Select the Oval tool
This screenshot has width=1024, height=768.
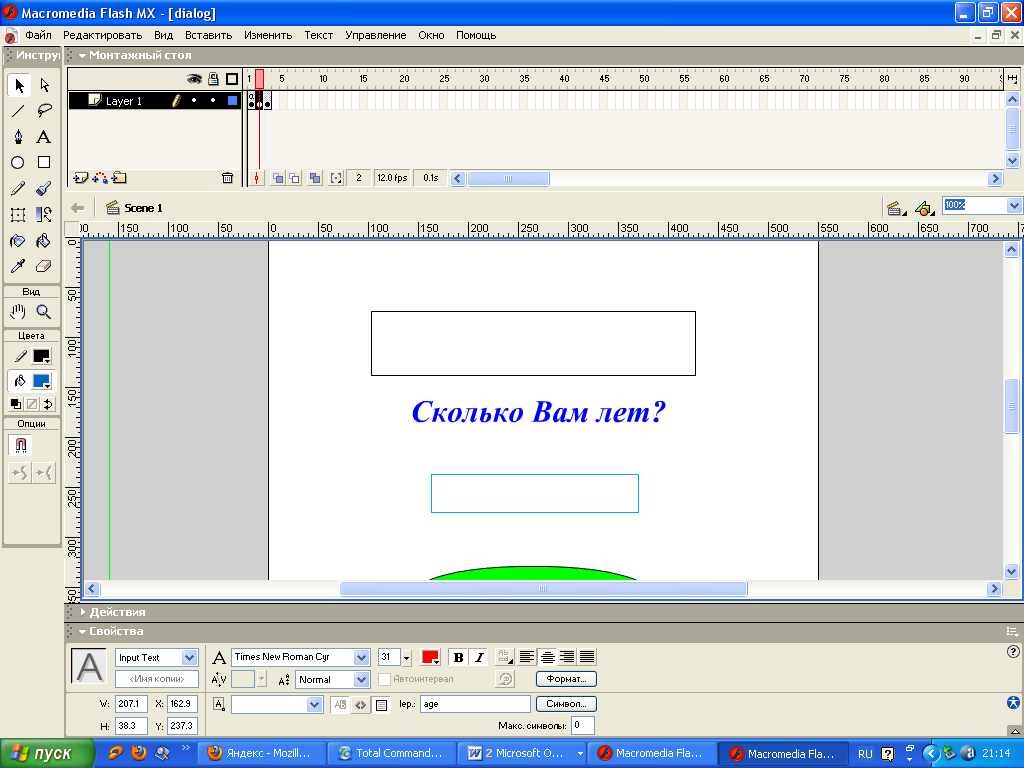tap(18, 162)
